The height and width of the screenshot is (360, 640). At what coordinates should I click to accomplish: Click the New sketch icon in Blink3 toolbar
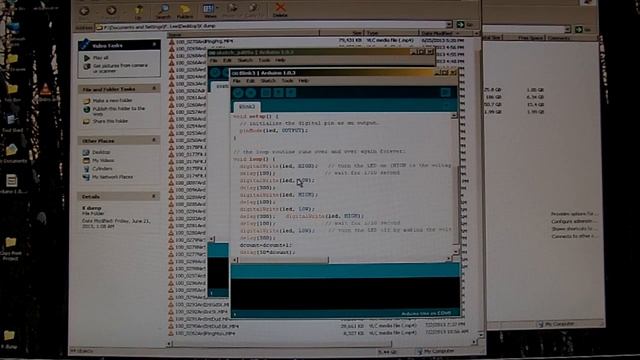coord(265,93)
